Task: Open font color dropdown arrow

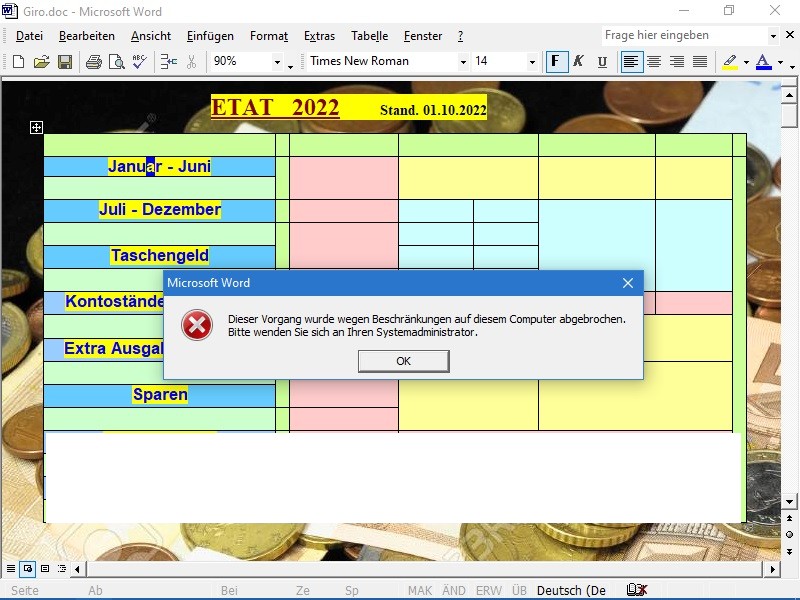Action: click(x=780, y=63)
